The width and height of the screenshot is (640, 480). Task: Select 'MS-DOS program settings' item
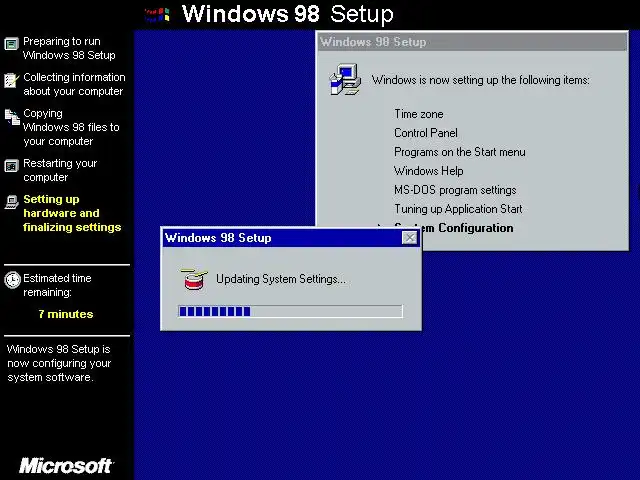(455, 190)
